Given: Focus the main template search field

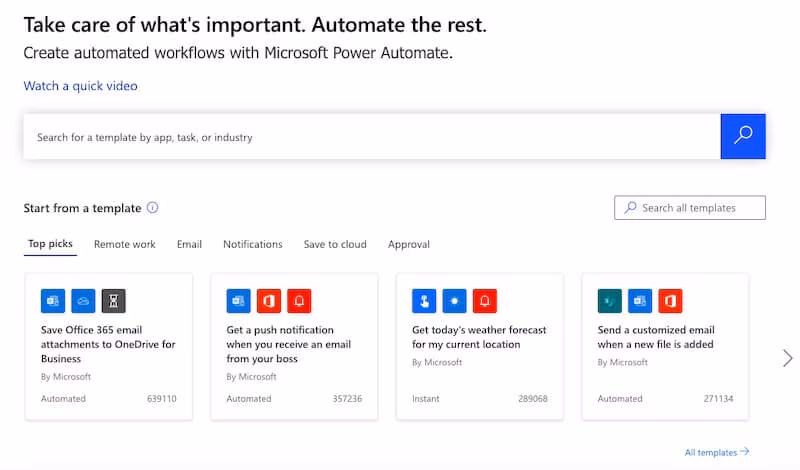Looking at the screenshot, I should coord(370,137).
